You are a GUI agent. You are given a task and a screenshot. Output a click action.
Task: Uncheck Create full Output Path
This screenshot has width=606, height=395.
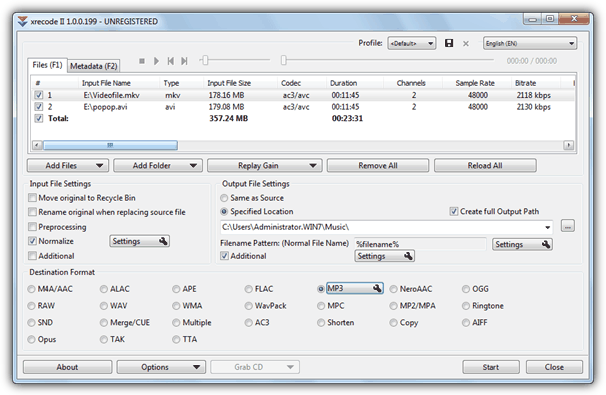click(454, 211)
